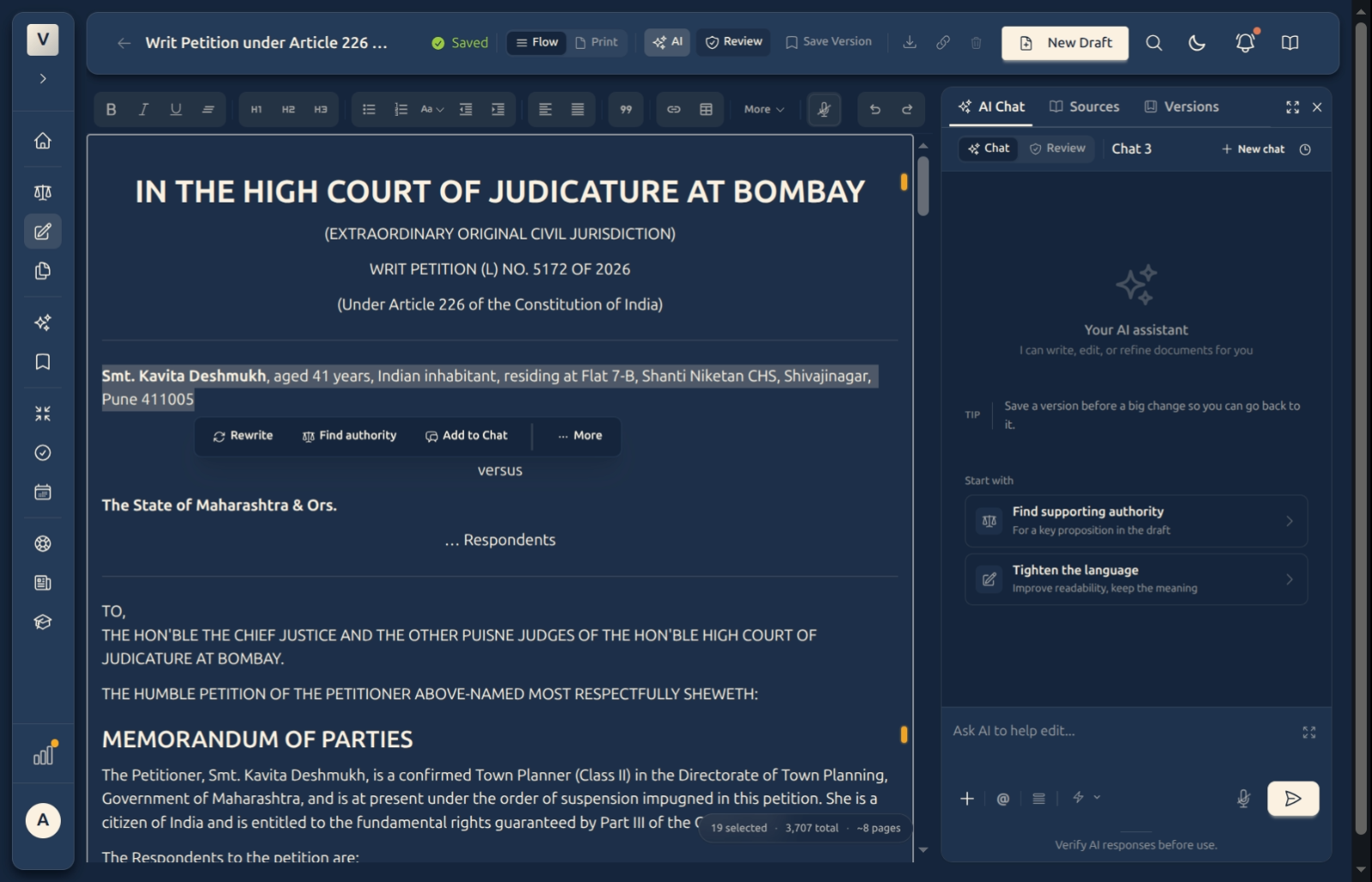Add attachment with plus icon
The width and height of the screenshot is (1372, 882).
(967, 799)
